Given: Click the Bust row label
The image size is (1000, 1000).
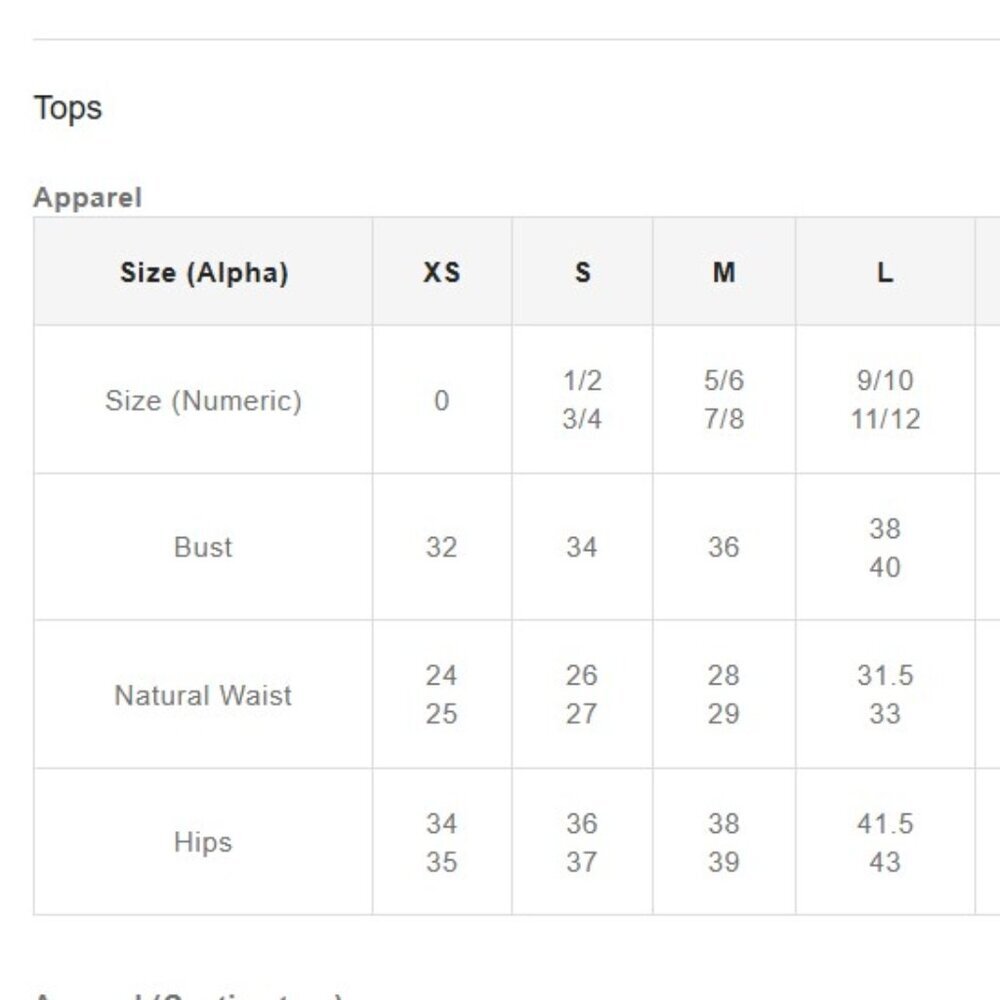Looking at the screenshot, I should point(203,547).
